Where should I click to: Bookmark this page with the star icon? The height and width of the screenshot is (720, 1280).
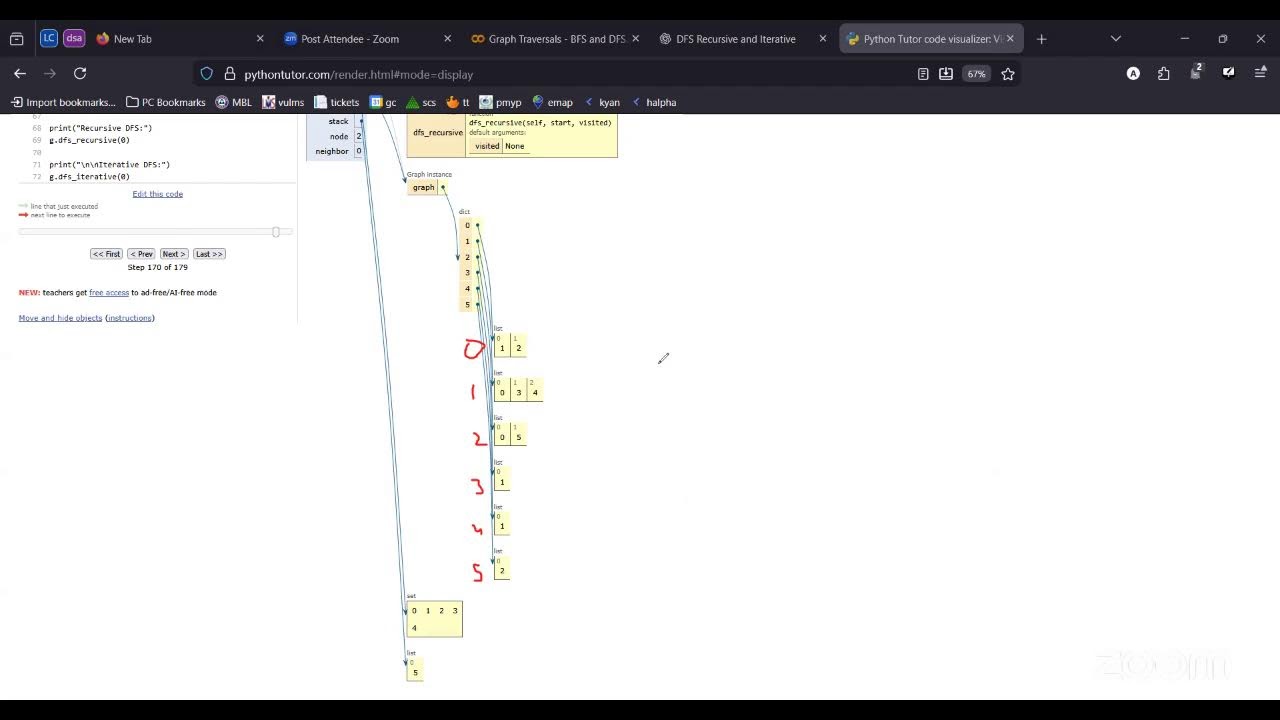click(1008, 74)
